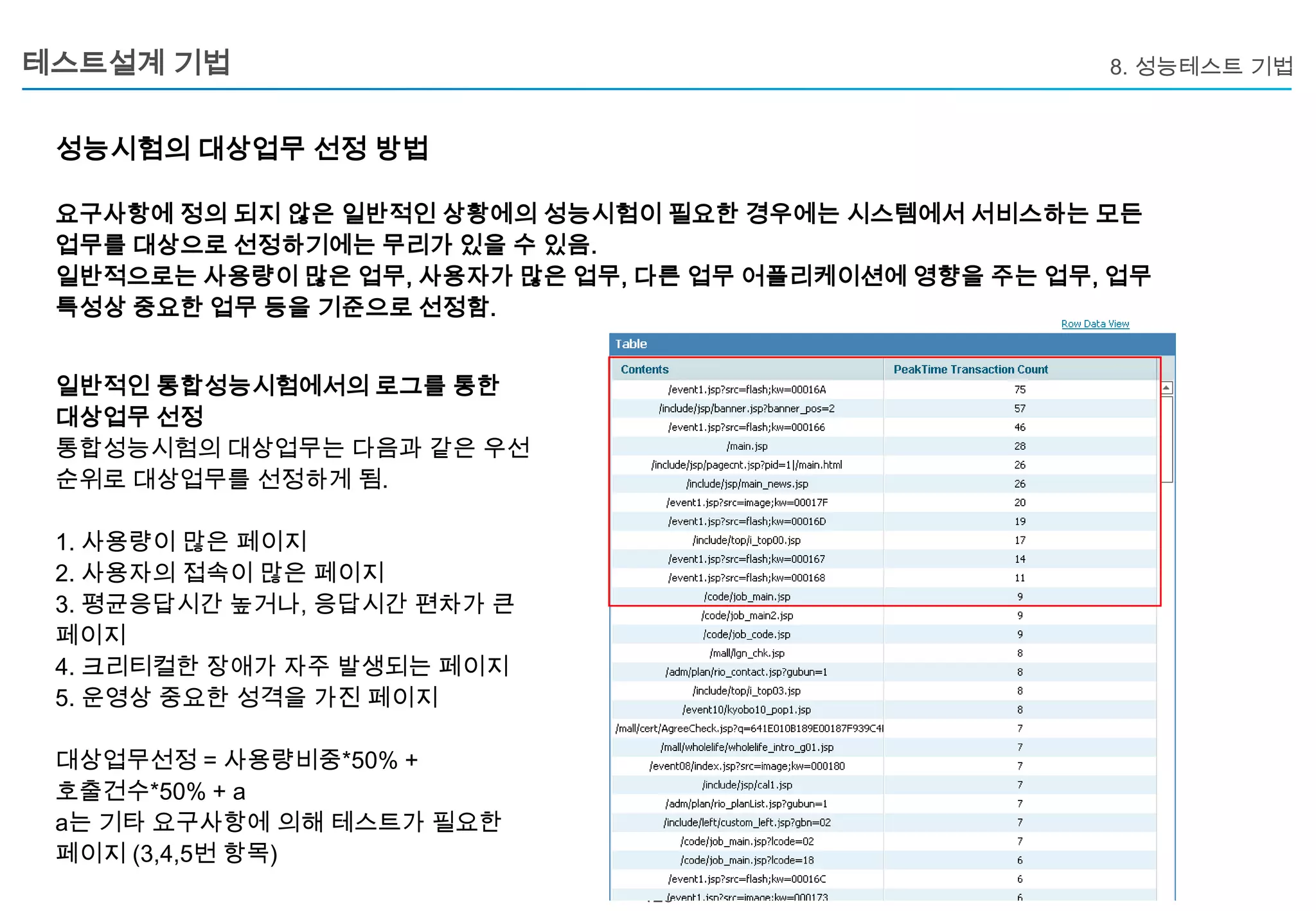The image size is (1316, 911).
Task: Select row /event08/index.jsp?src=image;kw=000180
Action: tap(884, 766)
